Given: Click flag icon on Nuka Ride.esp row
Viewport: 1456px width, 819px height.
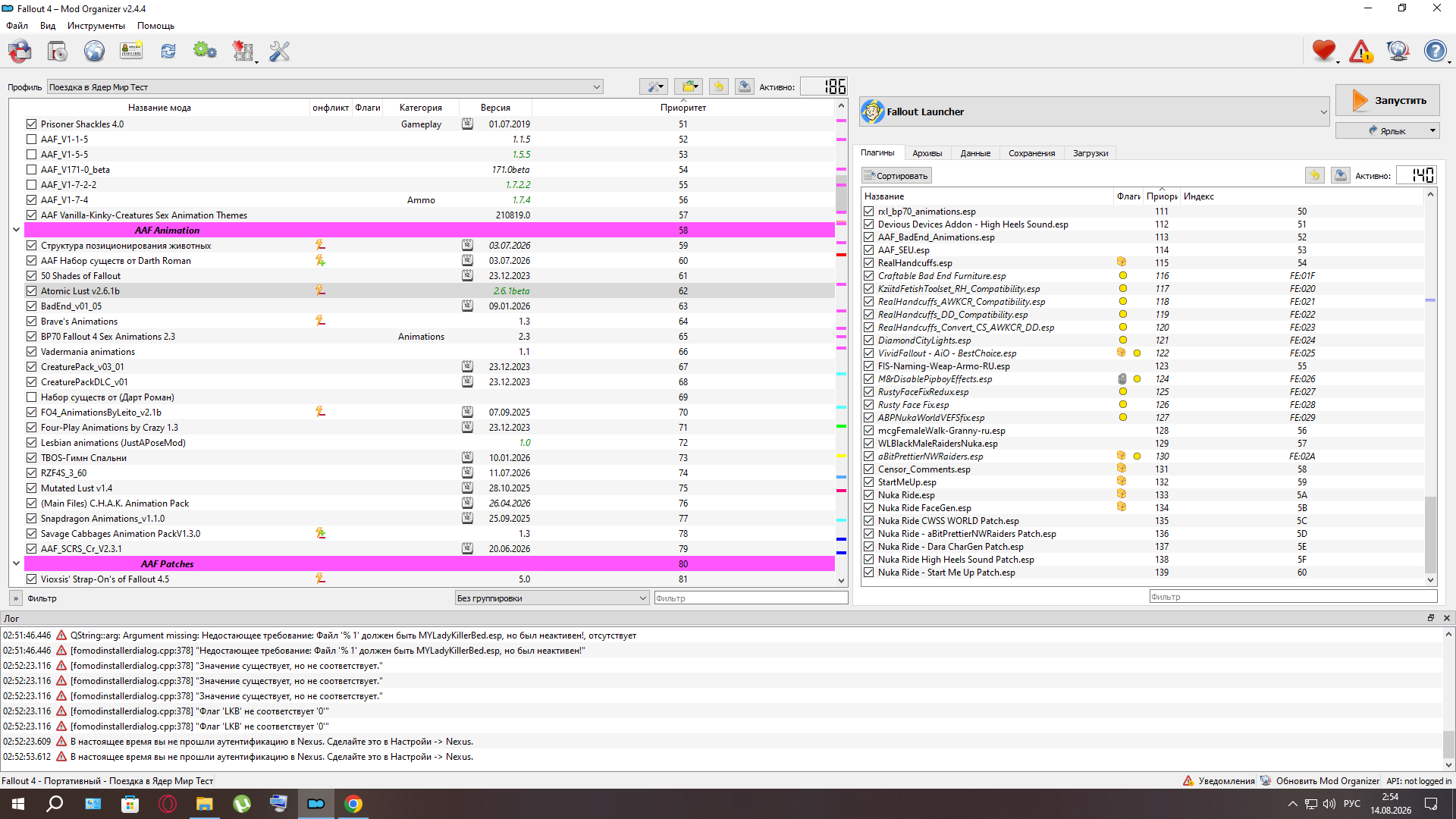Looking at the screenshot, I should click(1122, 494).
